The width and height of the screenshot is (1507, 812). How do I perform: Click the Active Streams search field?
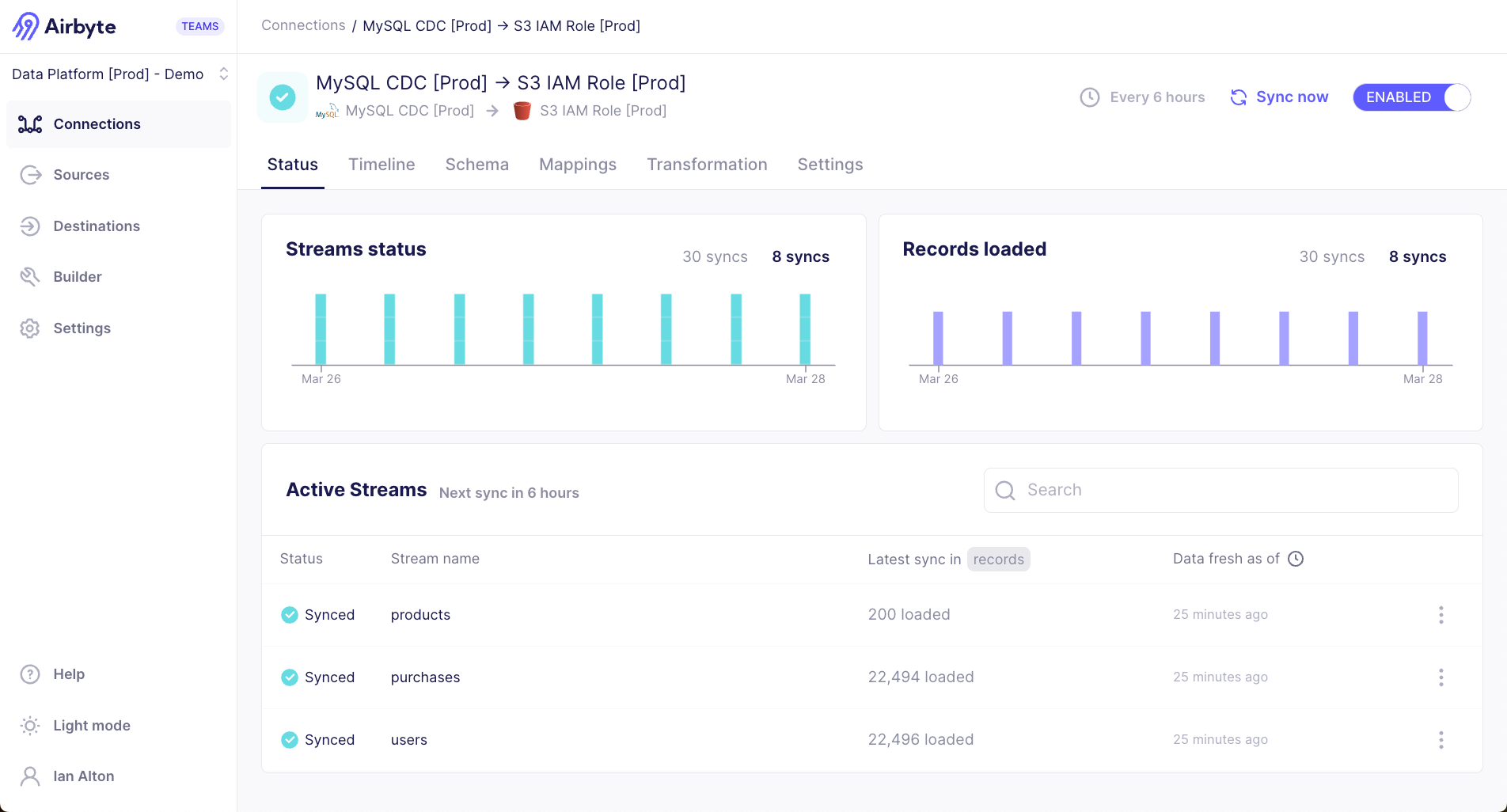[x=1220, y=490]
